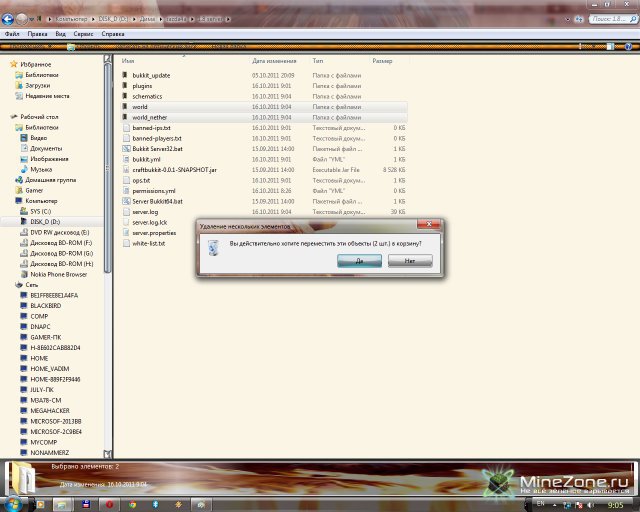
Task: Open the Файл menu
Action: (12, 33)
